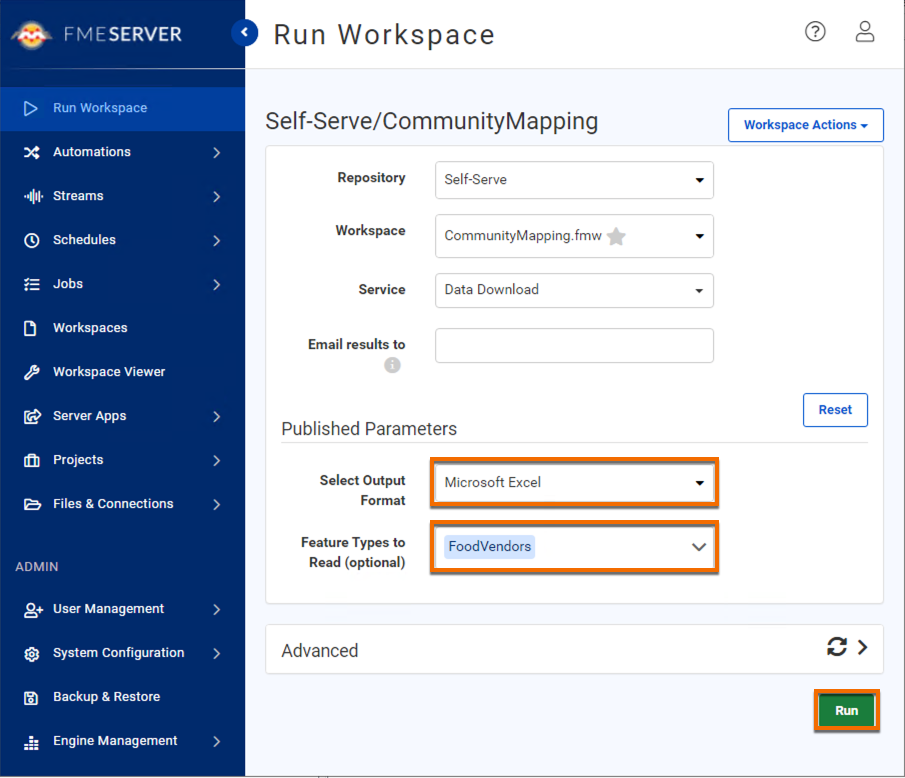Click the User Management add-user icon
Viewport: 905px width, 778px height.
pyautogui.click(x=33, y=609)
